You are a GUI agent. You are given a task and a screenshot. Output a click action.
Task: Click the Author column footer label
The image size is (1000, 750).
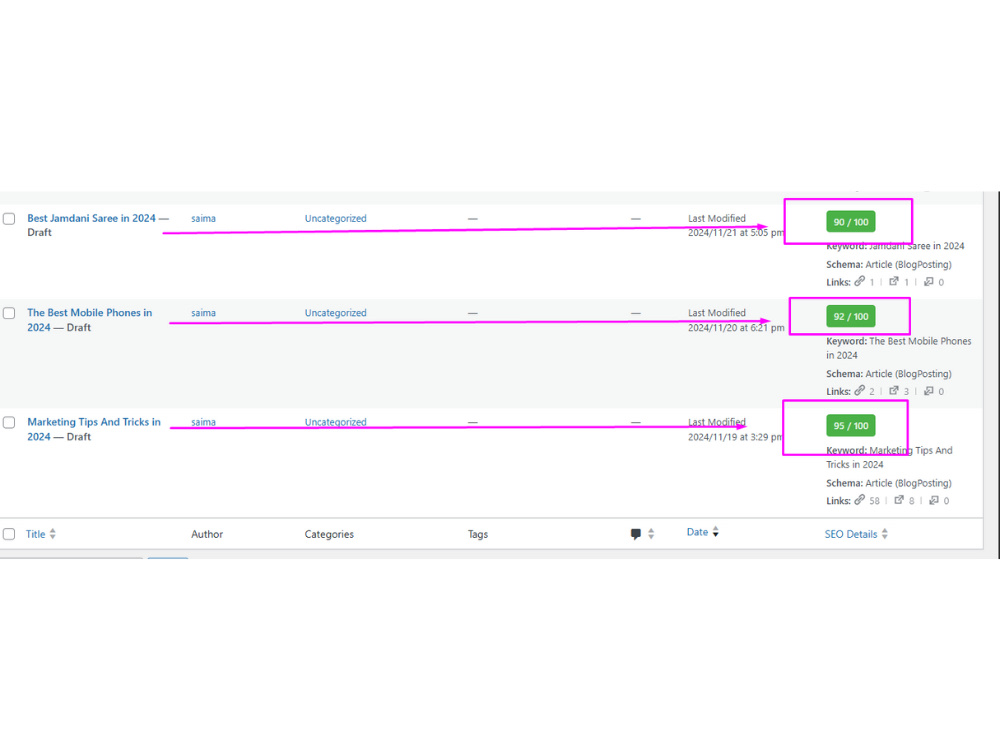point(207,534)
